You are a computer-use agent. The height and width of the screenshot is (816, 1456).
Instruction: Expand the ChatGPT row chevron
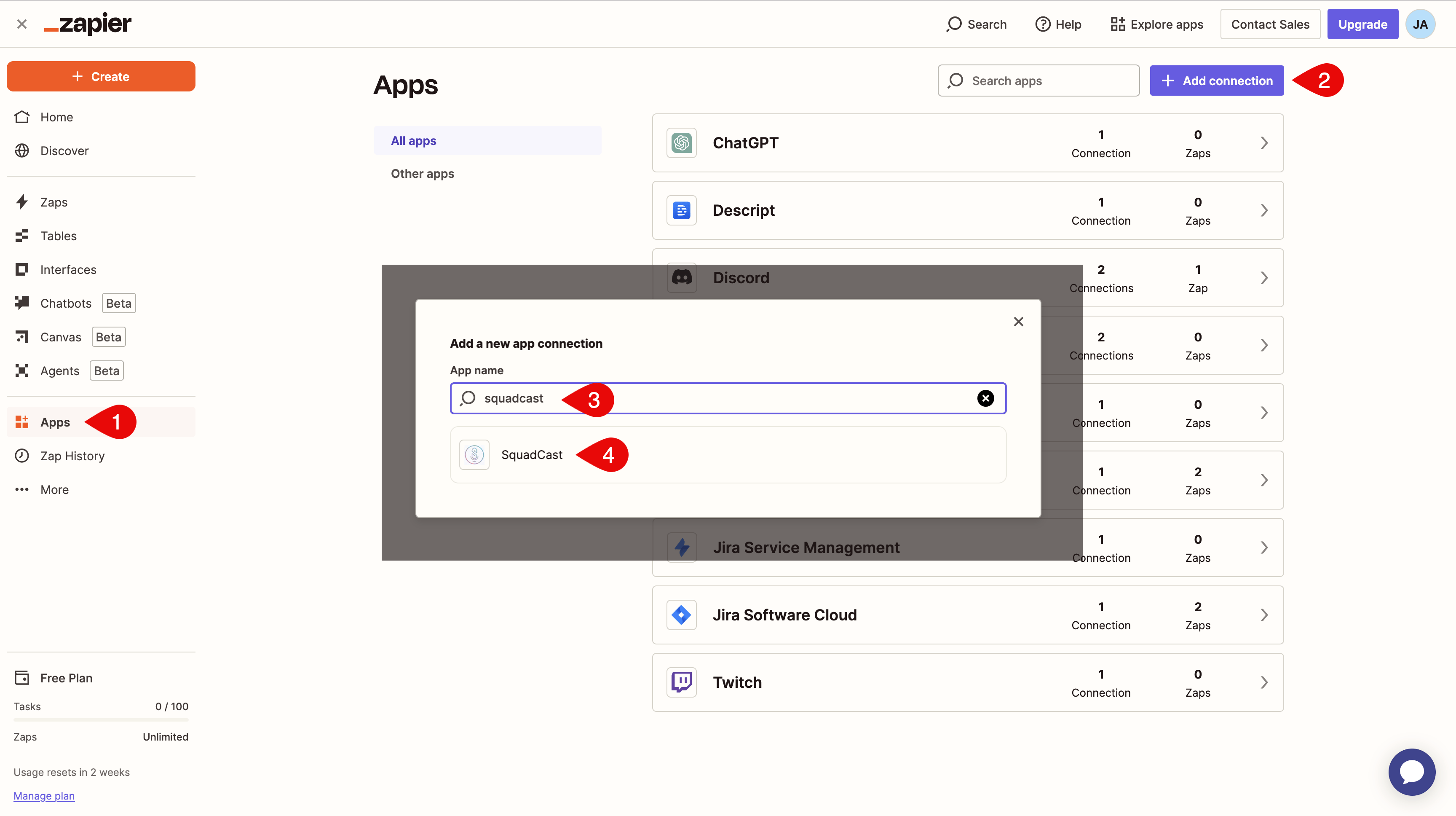click(x=1264, y=143)
